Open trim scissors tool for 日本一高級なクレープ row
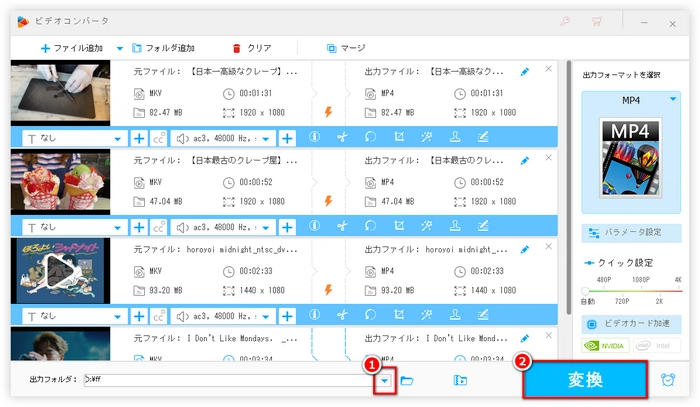Viewport: 700px width, 407px height. 342,137
